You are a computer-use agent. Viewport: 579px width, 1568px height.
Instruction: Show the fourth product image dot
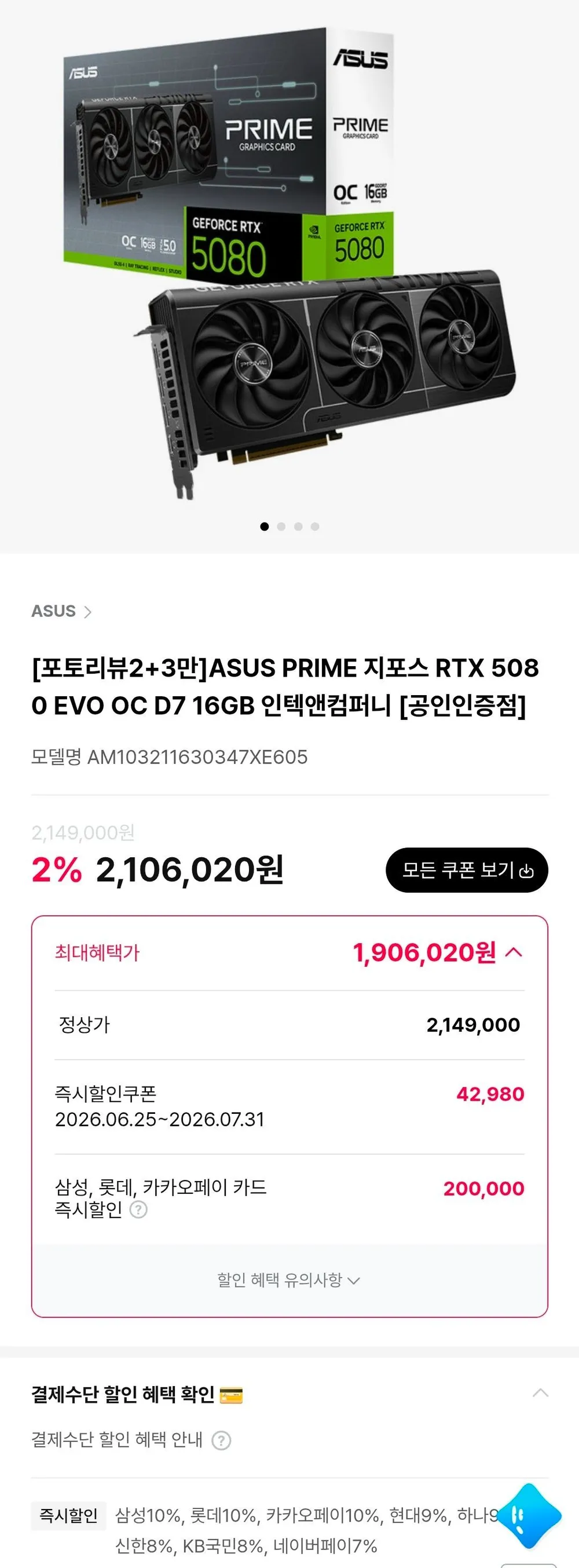(x=315, y=527)
